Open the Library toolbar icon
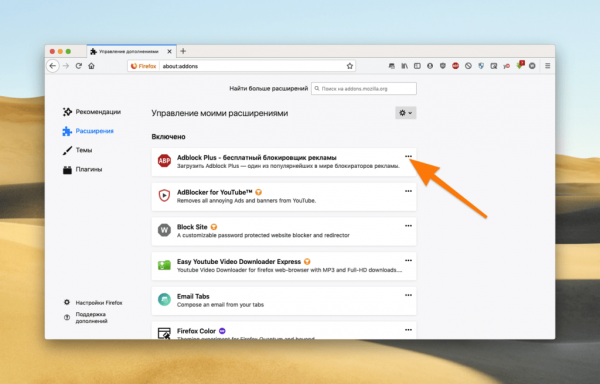600x384 pixels. coord(404,66)
